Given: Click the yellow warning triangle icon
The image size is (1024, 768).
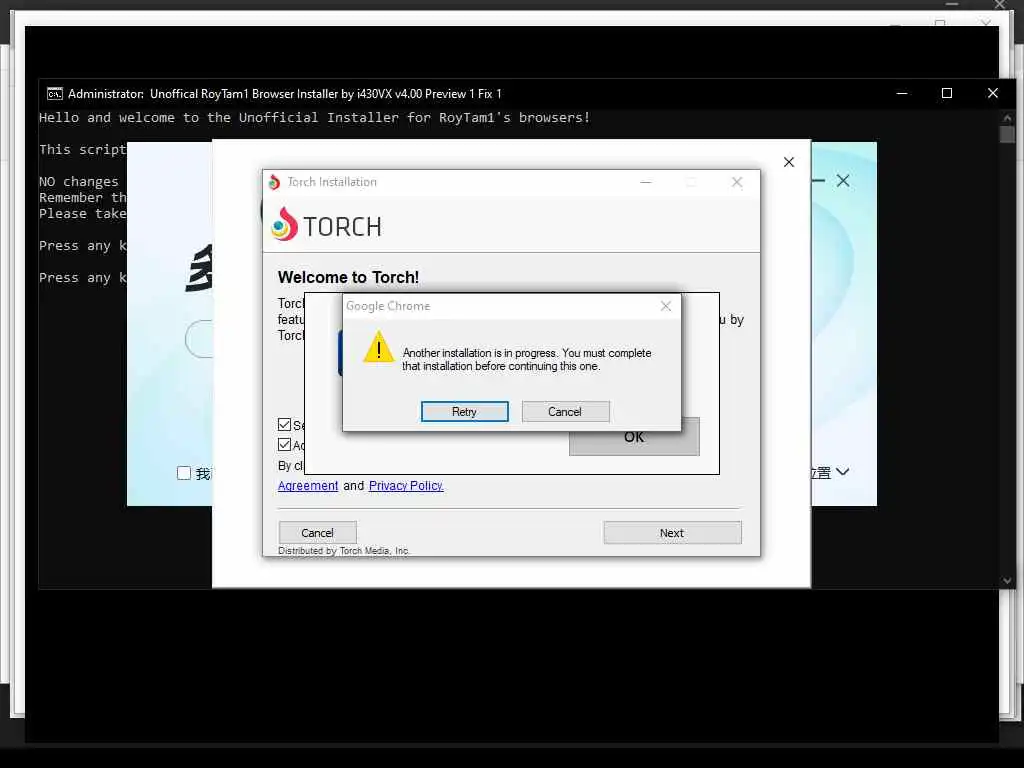Looking at the screenshot, I should pos(379,347).
